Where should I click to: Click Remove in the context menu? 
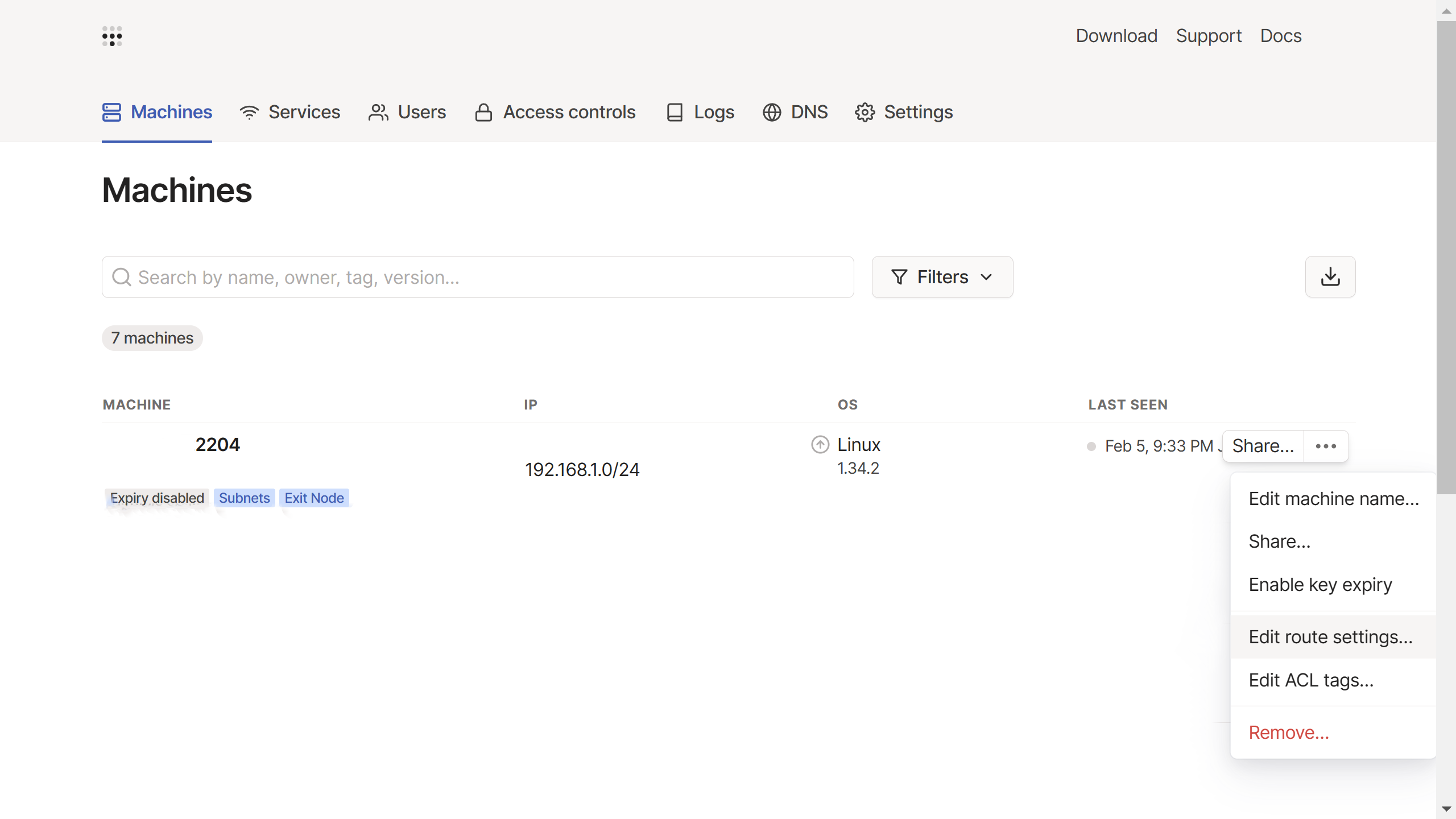tap(1288, 733)
